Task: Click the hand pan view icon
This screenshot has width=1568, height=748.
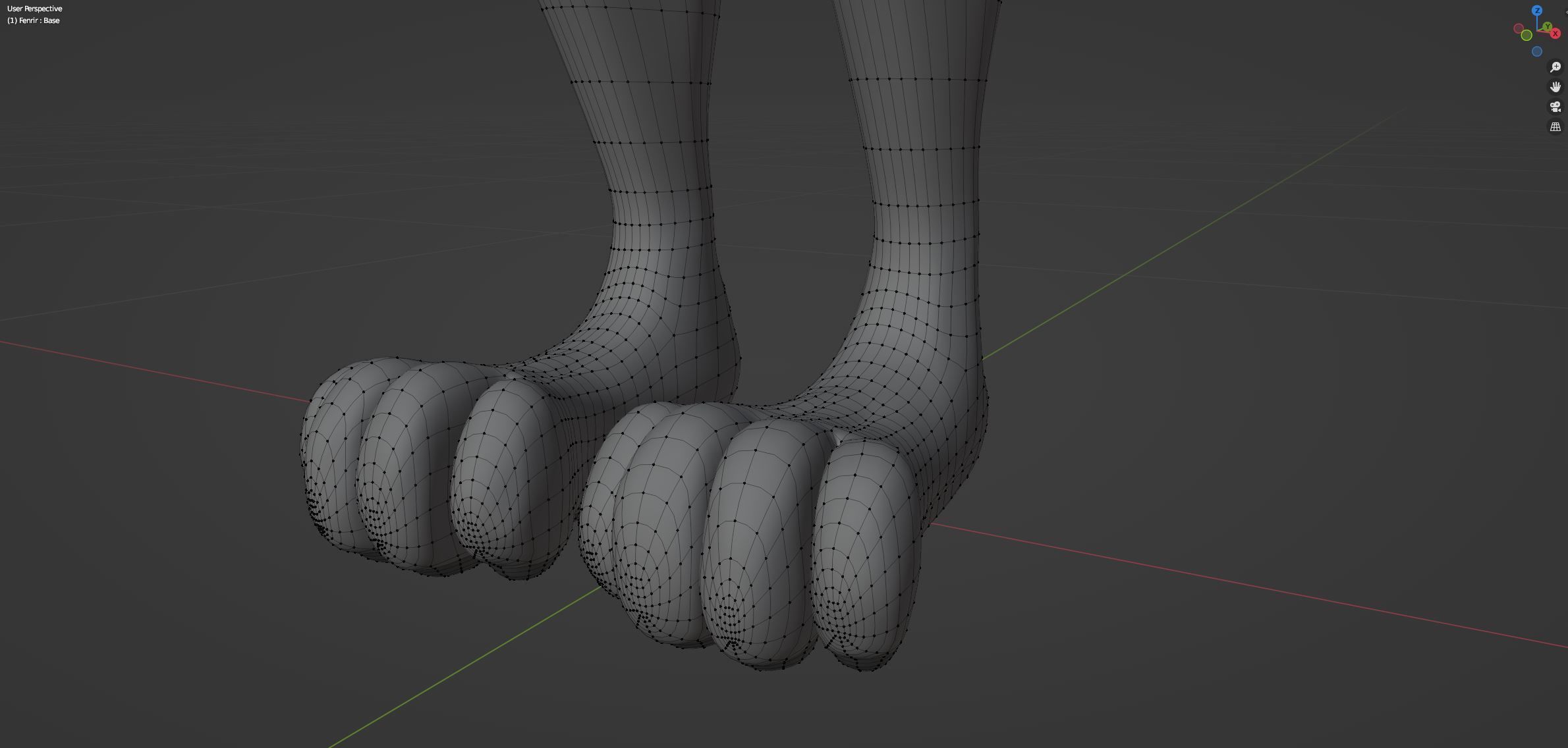Action: (1555, 87)
